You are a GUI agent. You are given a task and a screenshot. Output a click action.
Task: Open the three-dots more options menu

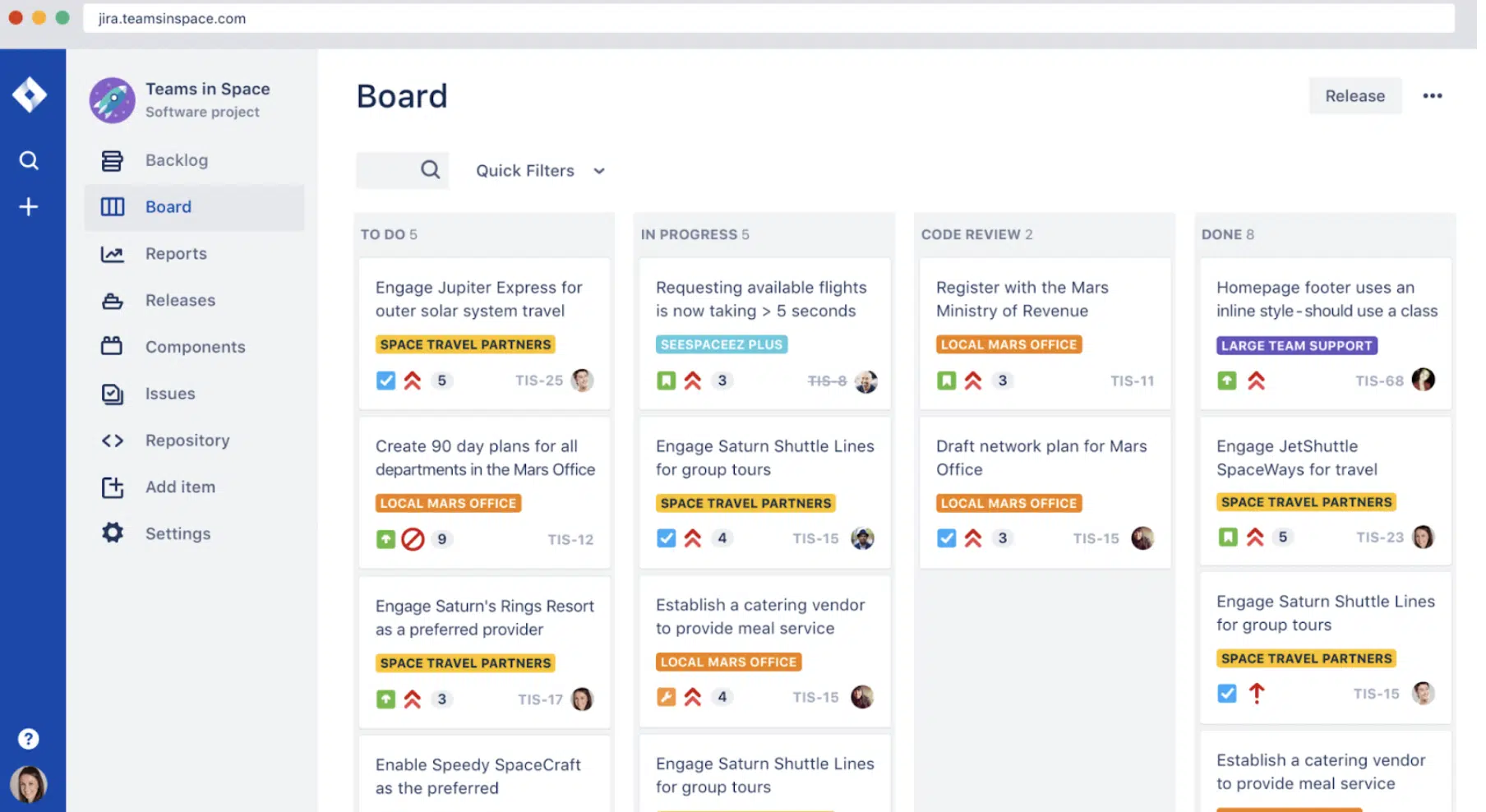point(1433,96)
